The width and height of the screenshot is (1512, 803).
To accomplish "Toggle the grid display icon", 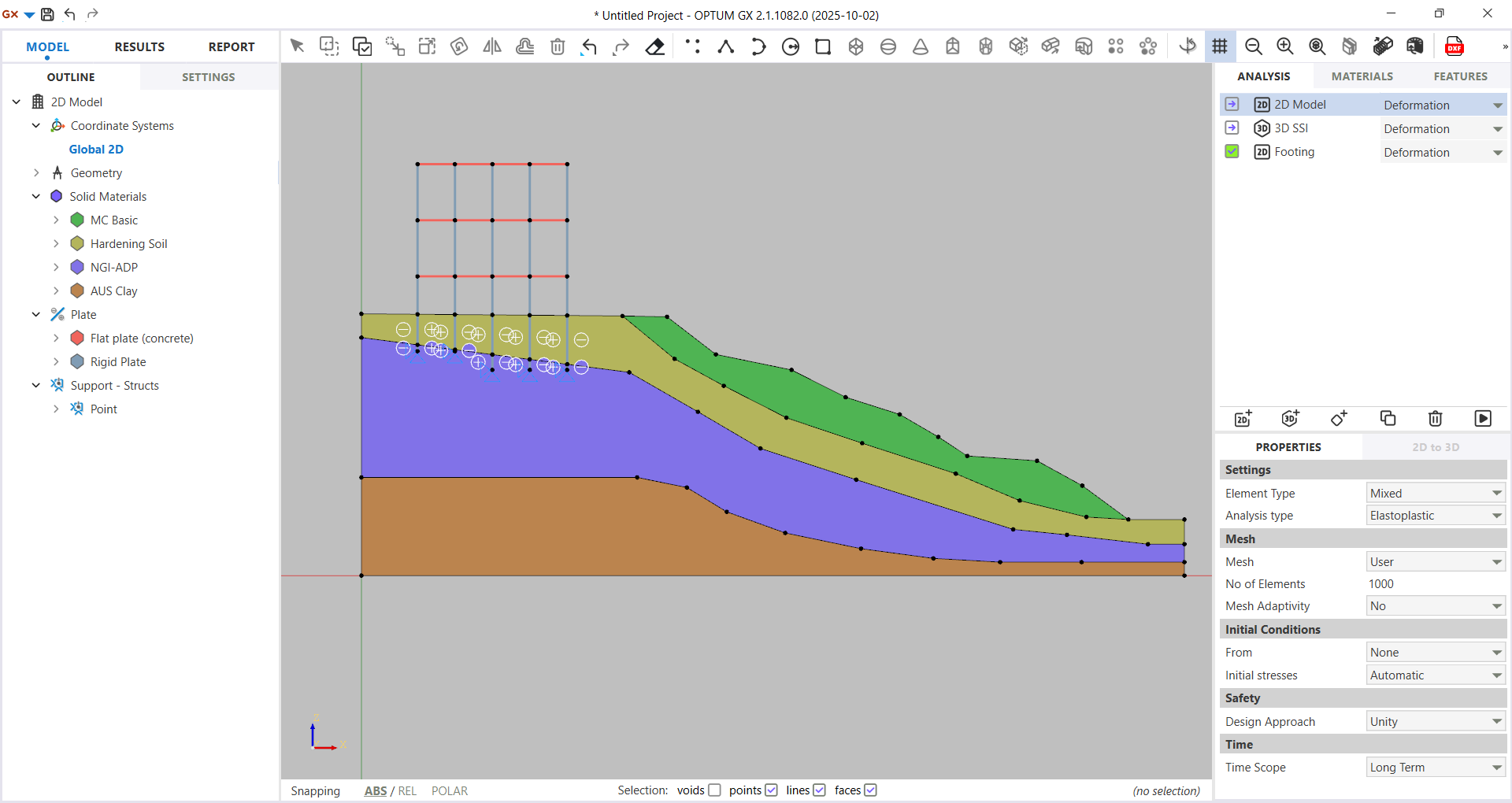I will (1220, 46).
